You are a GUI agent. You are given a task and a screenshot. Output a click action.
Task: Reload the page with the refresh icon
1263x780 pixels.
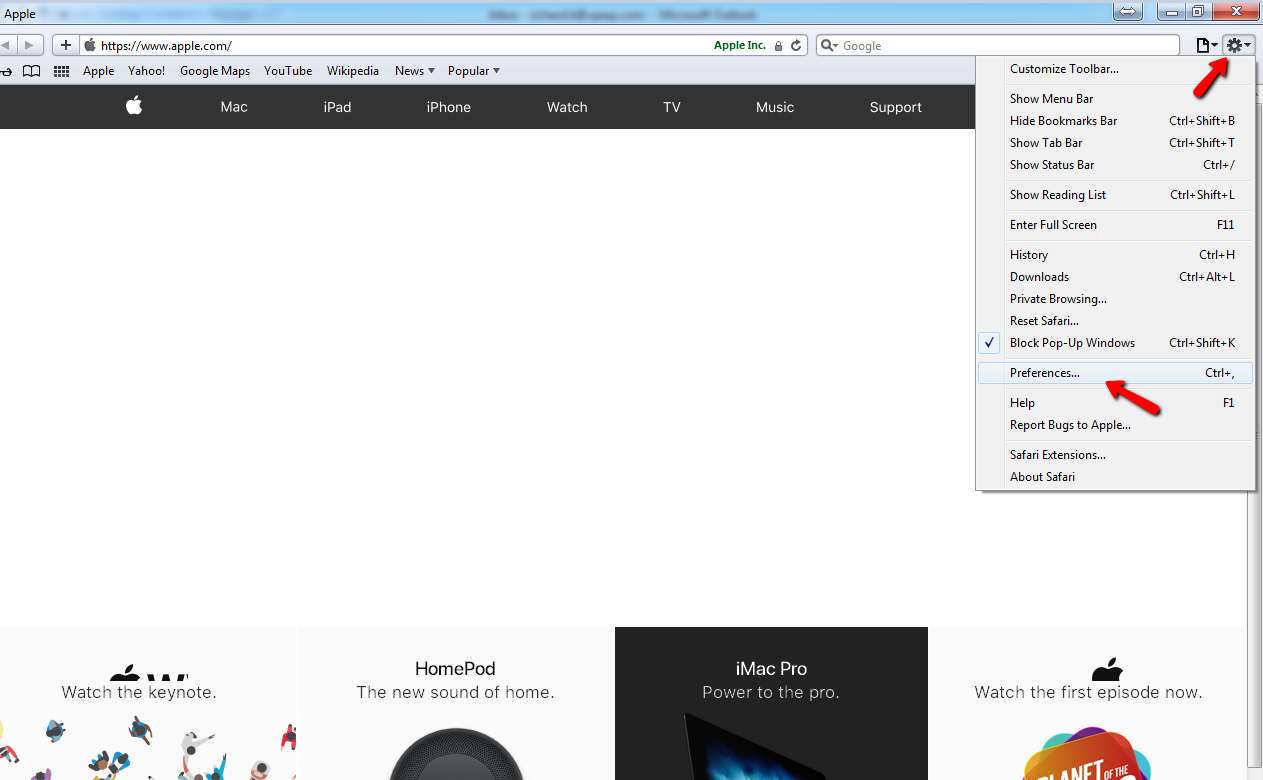(796, 45)
